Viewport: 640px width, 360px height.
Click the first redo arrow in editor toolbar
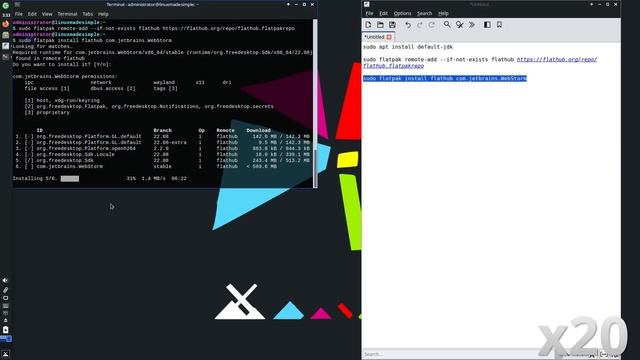pos(420,25)
